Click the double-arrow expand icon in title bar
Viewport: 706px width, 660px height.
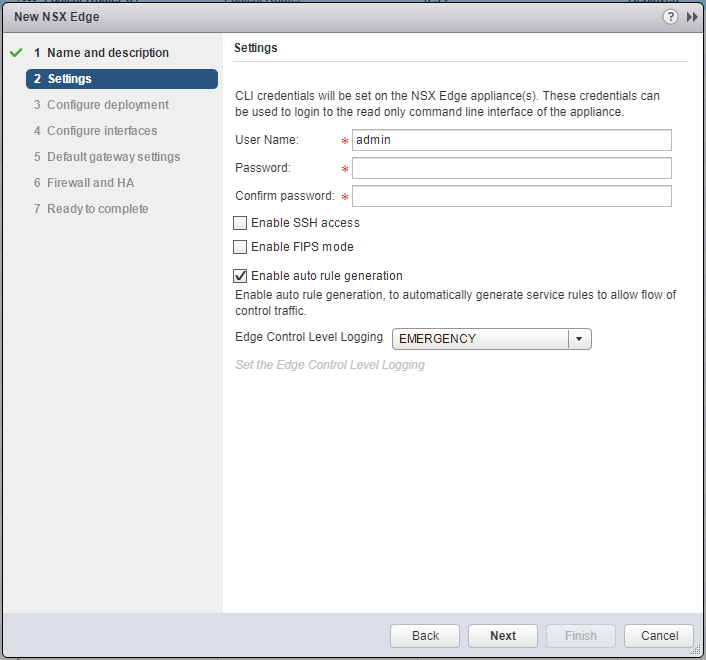coord(691,17)
